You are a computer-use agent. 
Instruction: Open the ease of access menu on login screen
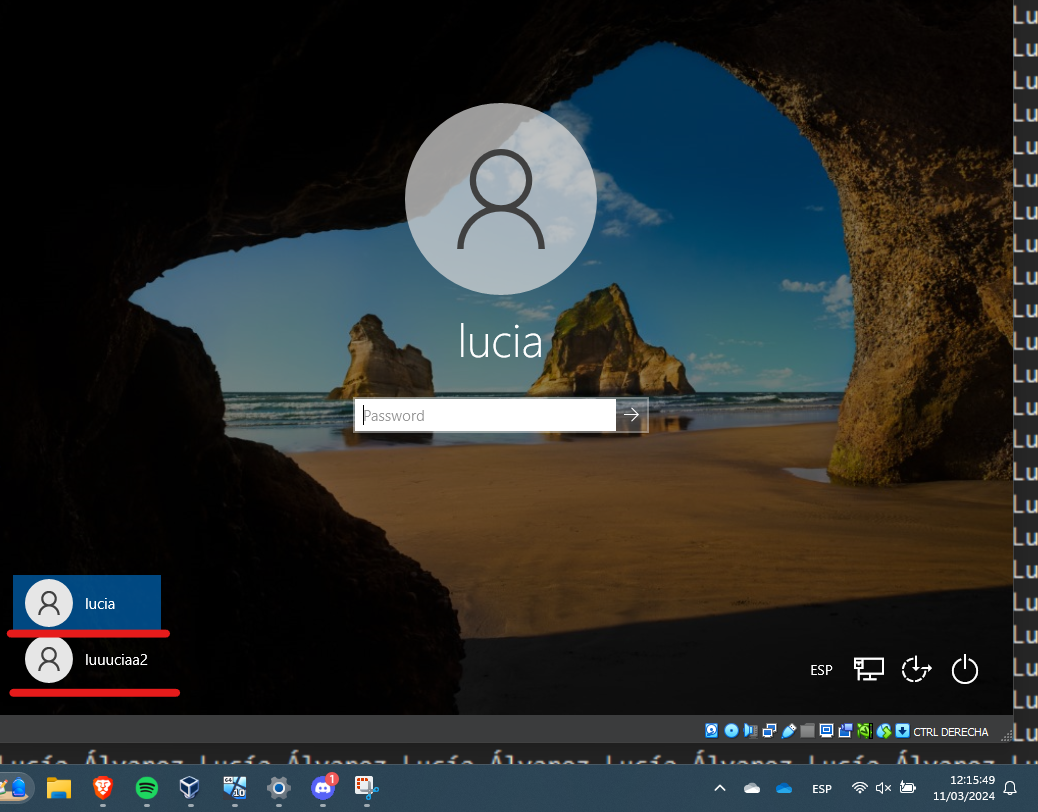pos(915,669)
